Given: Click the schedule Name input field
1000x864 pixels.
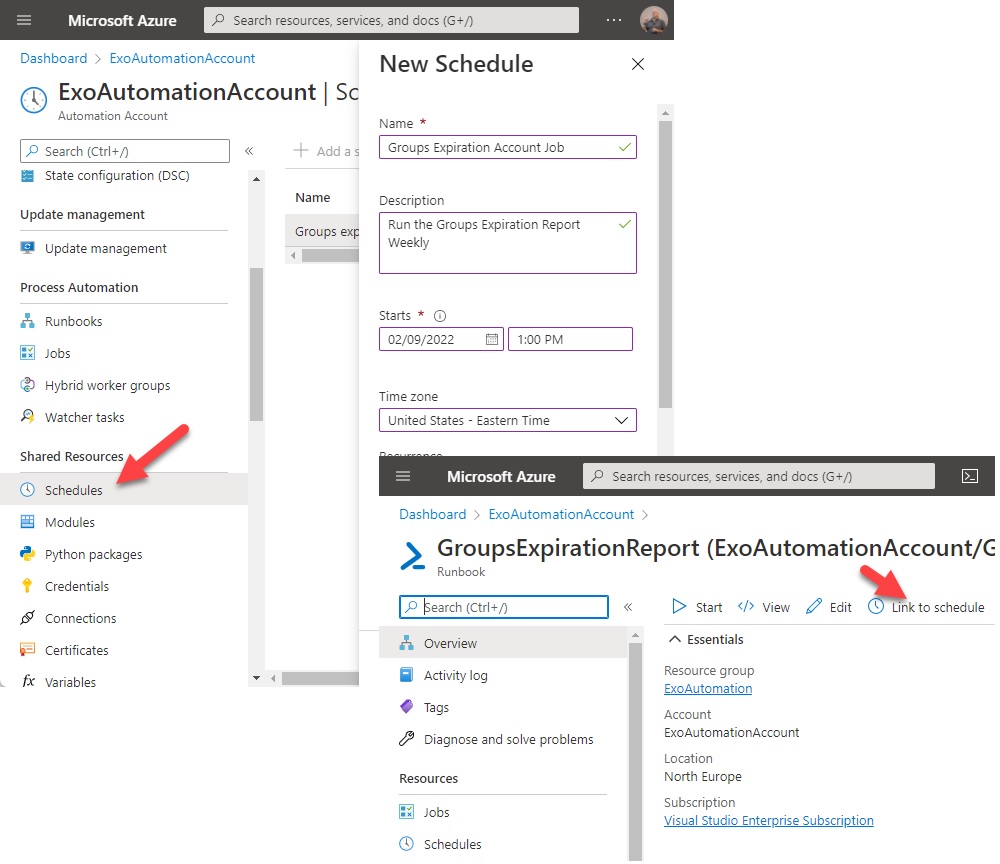Looking at the screenshot, I should click(508, 147).
